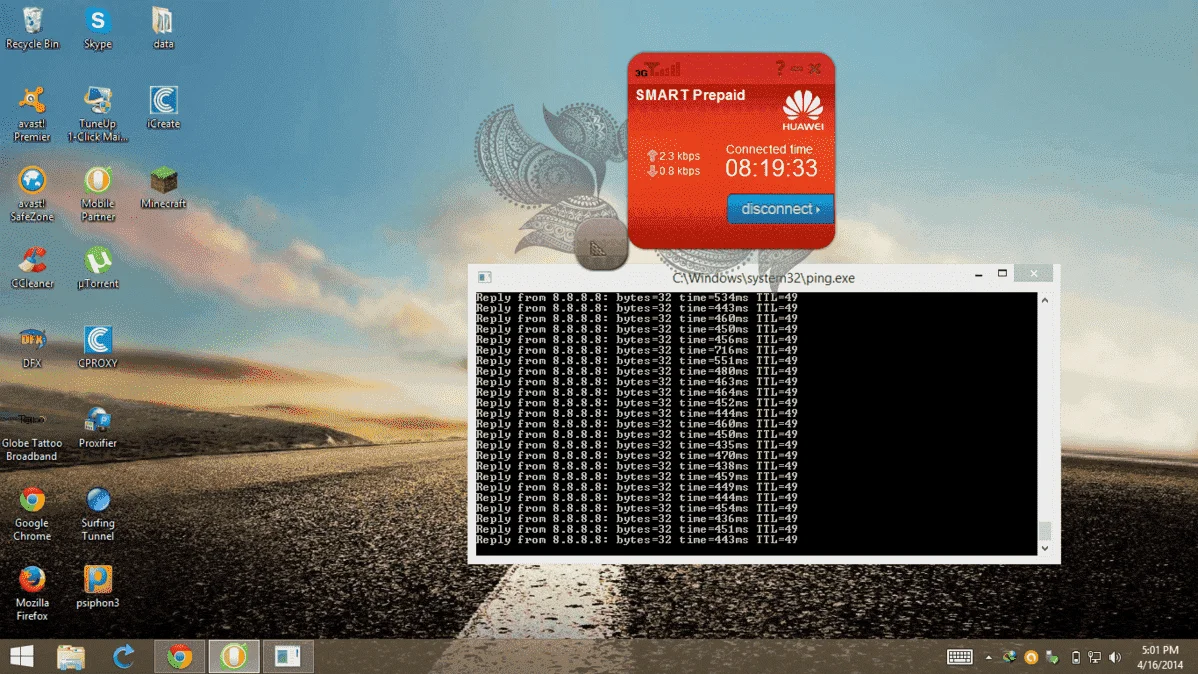The height and width of the screenshot is (674, 1198).
Task: Click the help question mark in SMART widget
Action: point(779,69)
